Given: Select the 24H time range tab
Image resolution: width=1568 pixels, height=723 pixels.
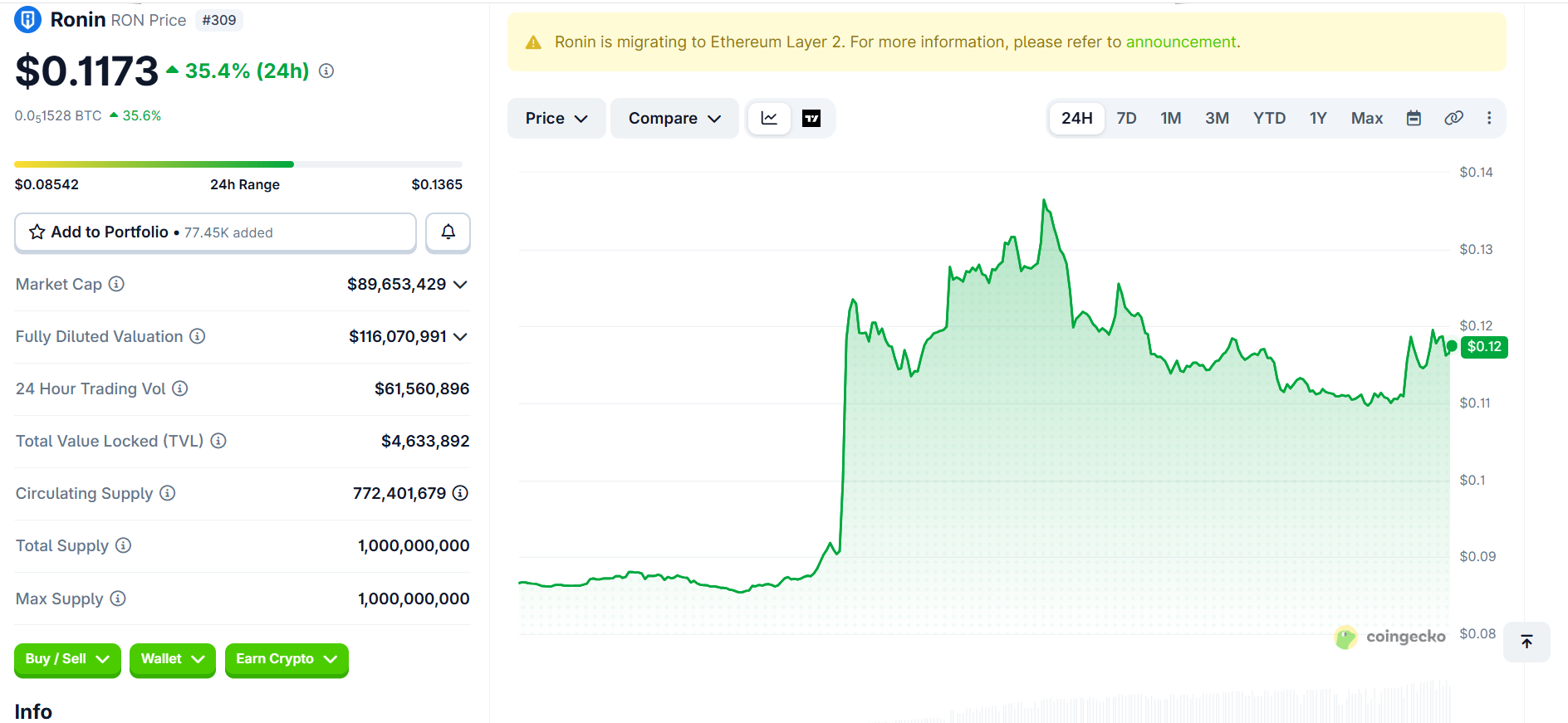Looking at the screenshot, I should click(x=1077, y=119).
